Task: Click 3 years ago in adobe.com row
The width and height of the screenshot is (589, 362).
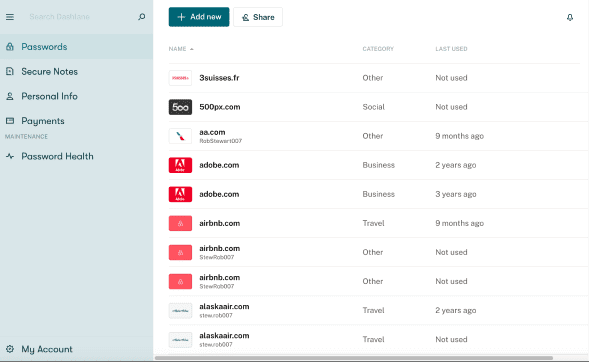Action: [456, 194]
